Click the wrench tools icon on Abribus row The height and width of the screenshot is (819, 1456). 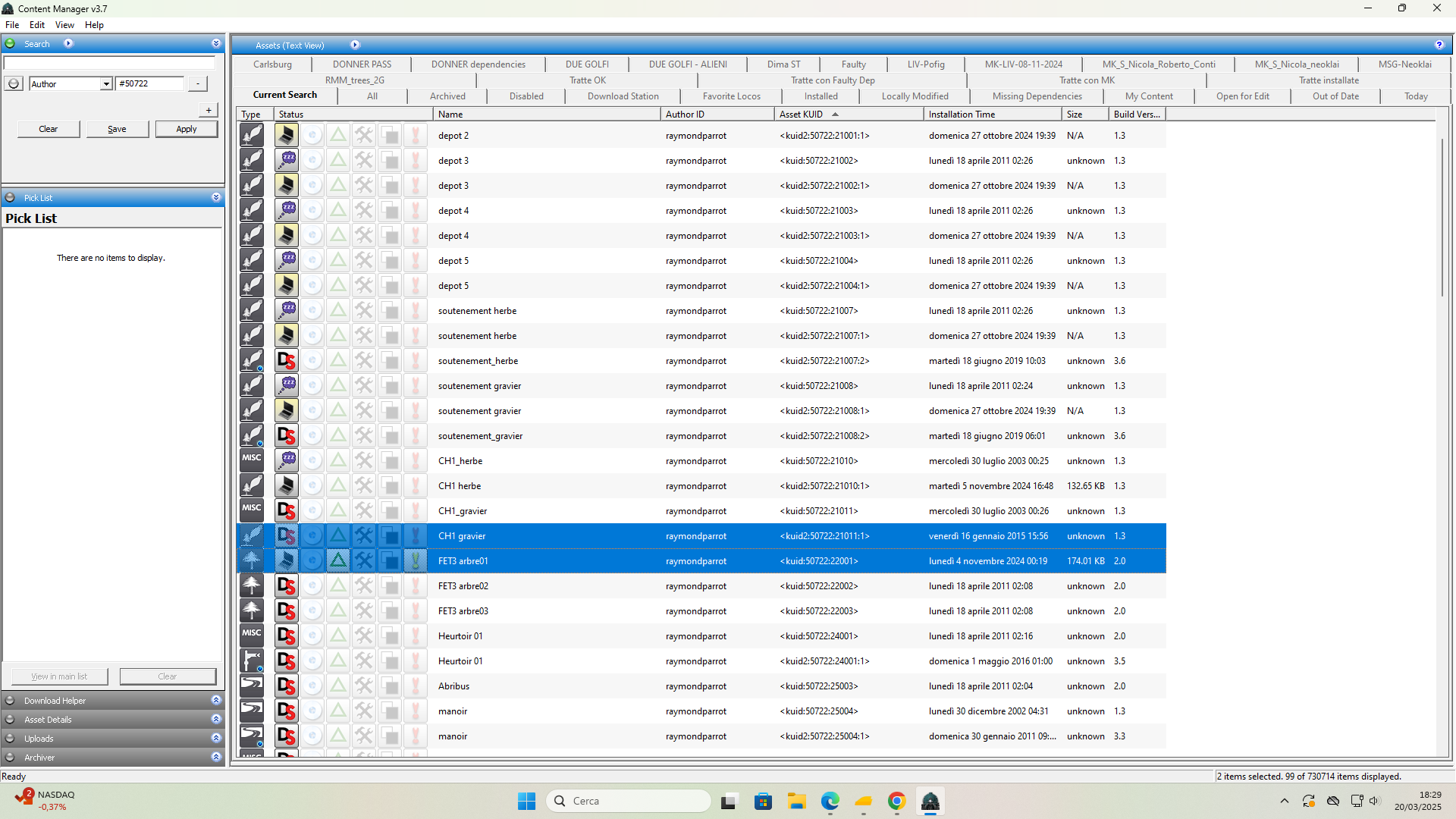pyautogui.click(x=364, y=686)
